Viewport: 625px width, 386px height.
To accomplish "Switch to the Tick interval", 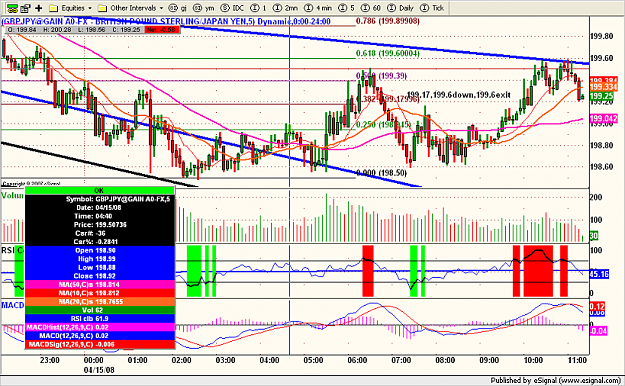I will click(432, 8).
